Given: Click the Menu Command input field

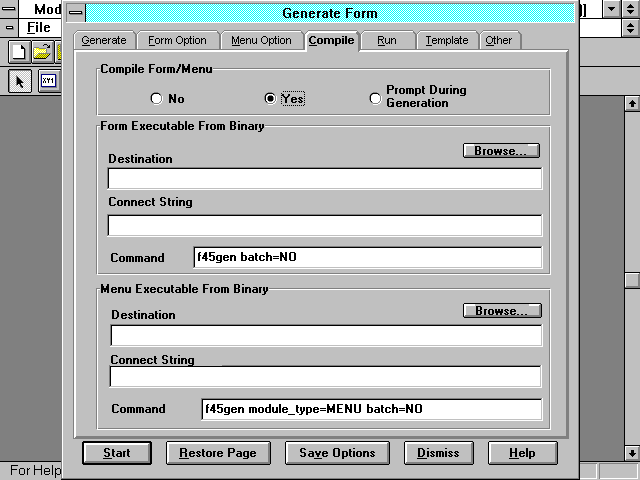Looking at the screenshot, I should [370, 409].
